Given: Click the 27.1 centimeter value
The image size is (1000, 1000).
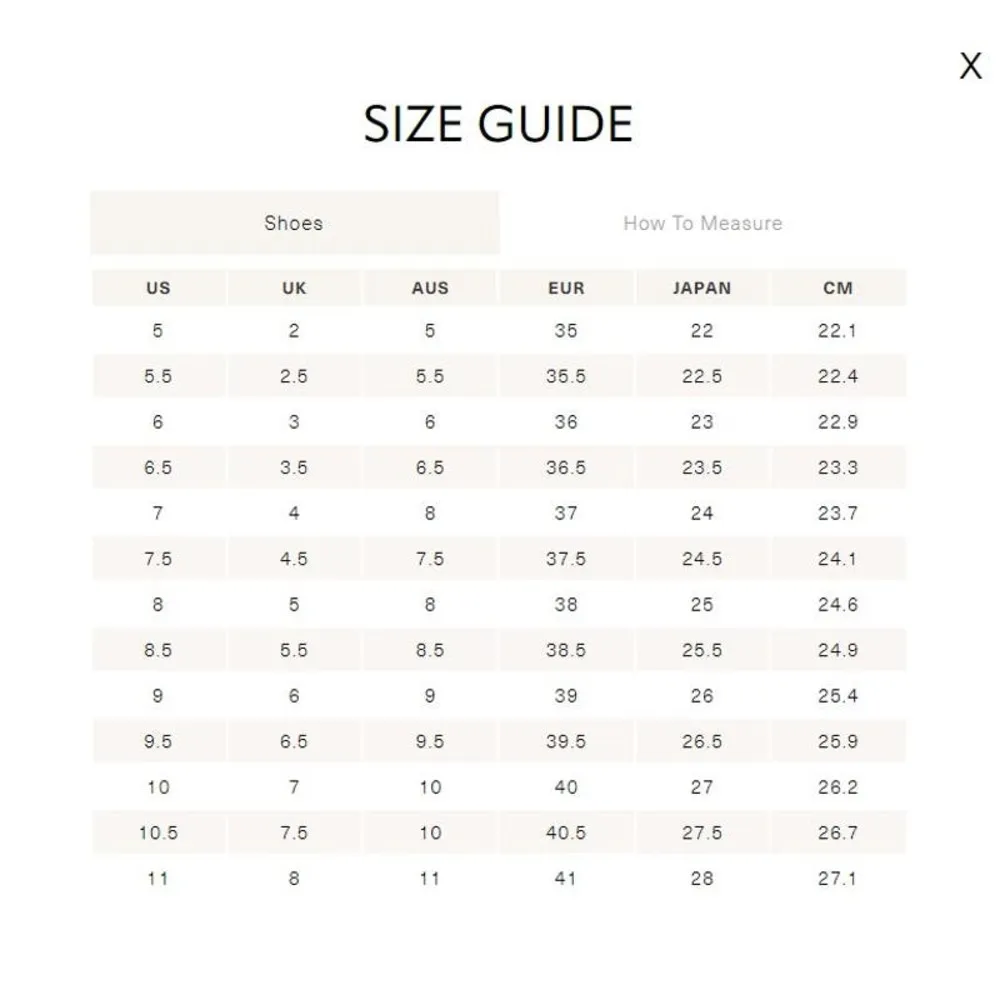Looking at the screenshot, I should click(838, 879).
